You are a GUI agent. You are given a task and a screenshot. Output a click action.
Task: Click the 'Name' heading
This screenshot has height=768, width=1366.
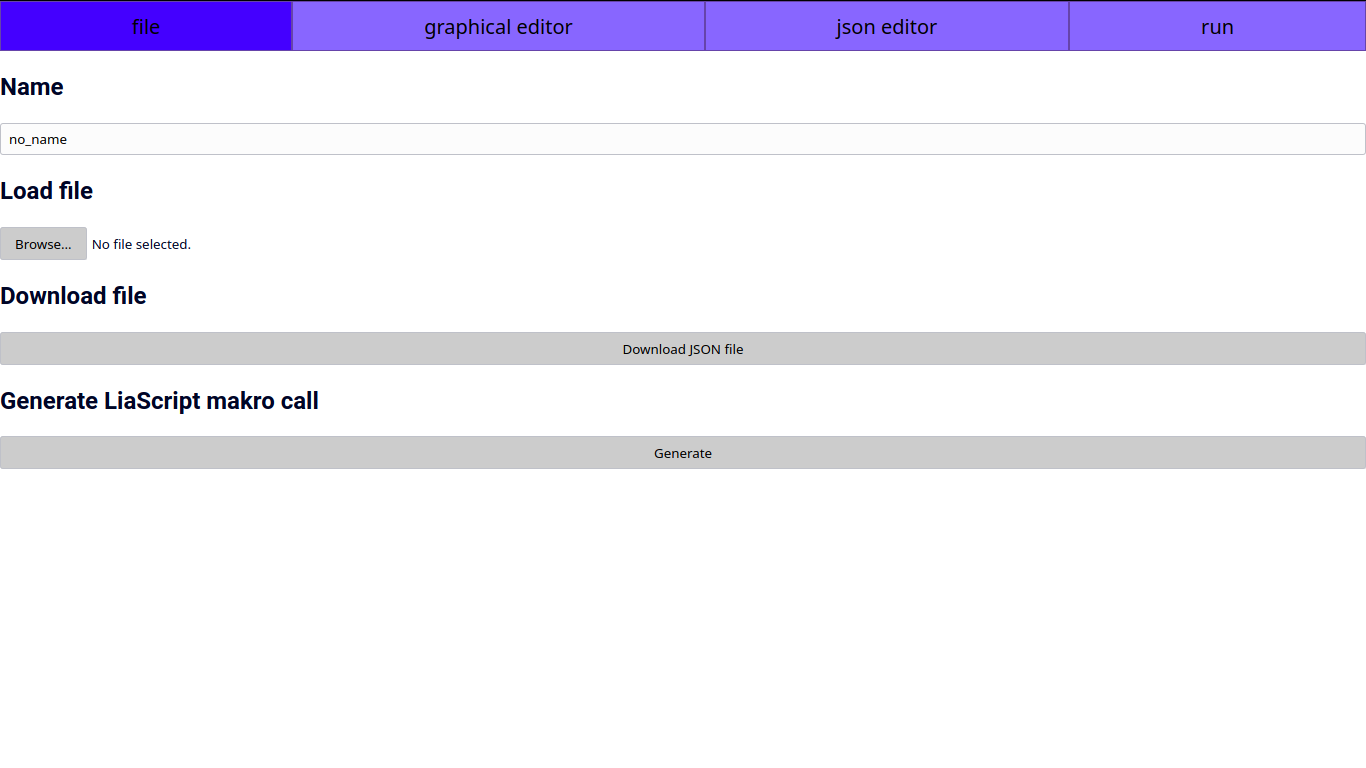pyautogui.click(x=32, y=87)
